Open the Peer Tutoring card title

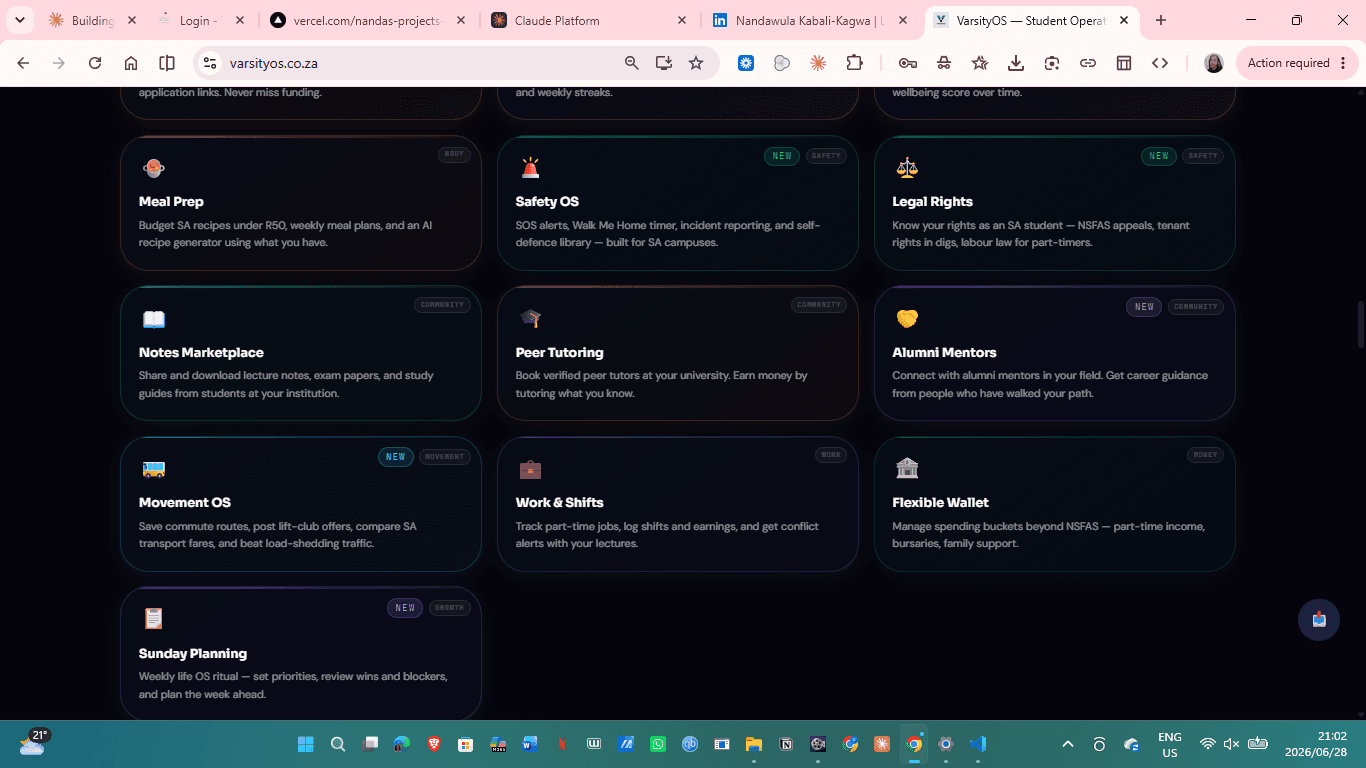point(559,353)
